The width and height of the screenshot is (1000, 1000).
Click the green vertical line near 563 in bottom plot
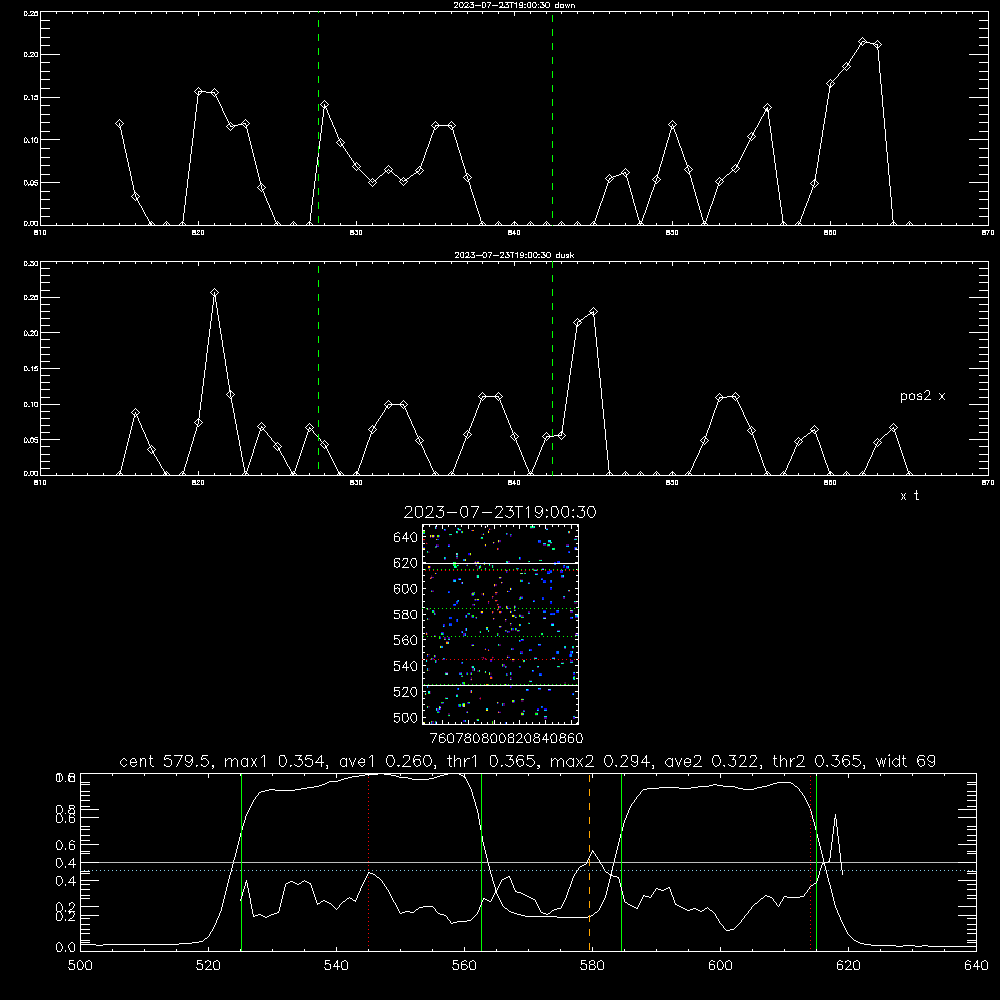coord(482,862)
